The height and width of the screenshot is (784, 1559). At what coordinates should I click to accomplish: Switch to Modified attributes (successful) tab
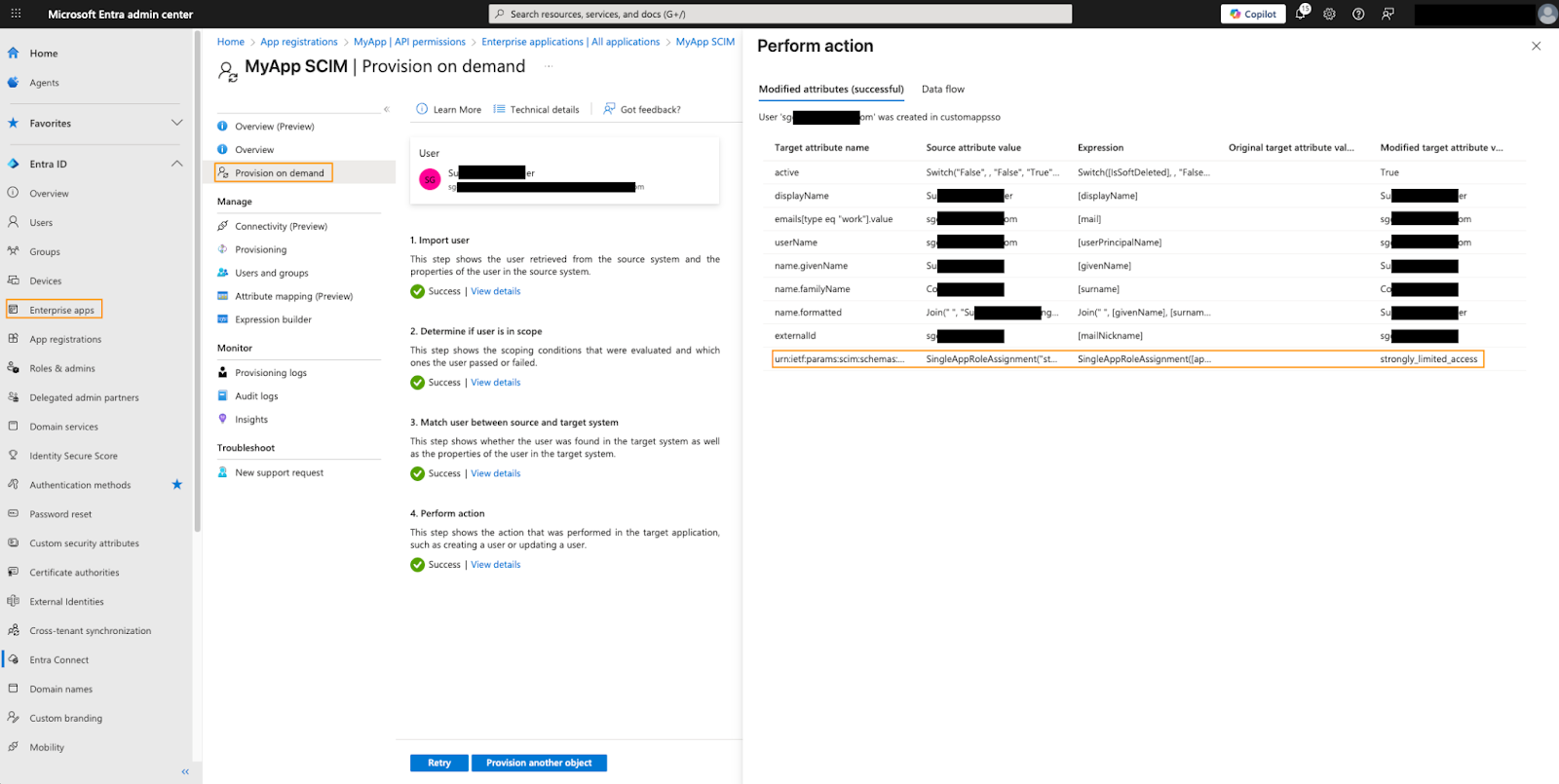[831, 90]
